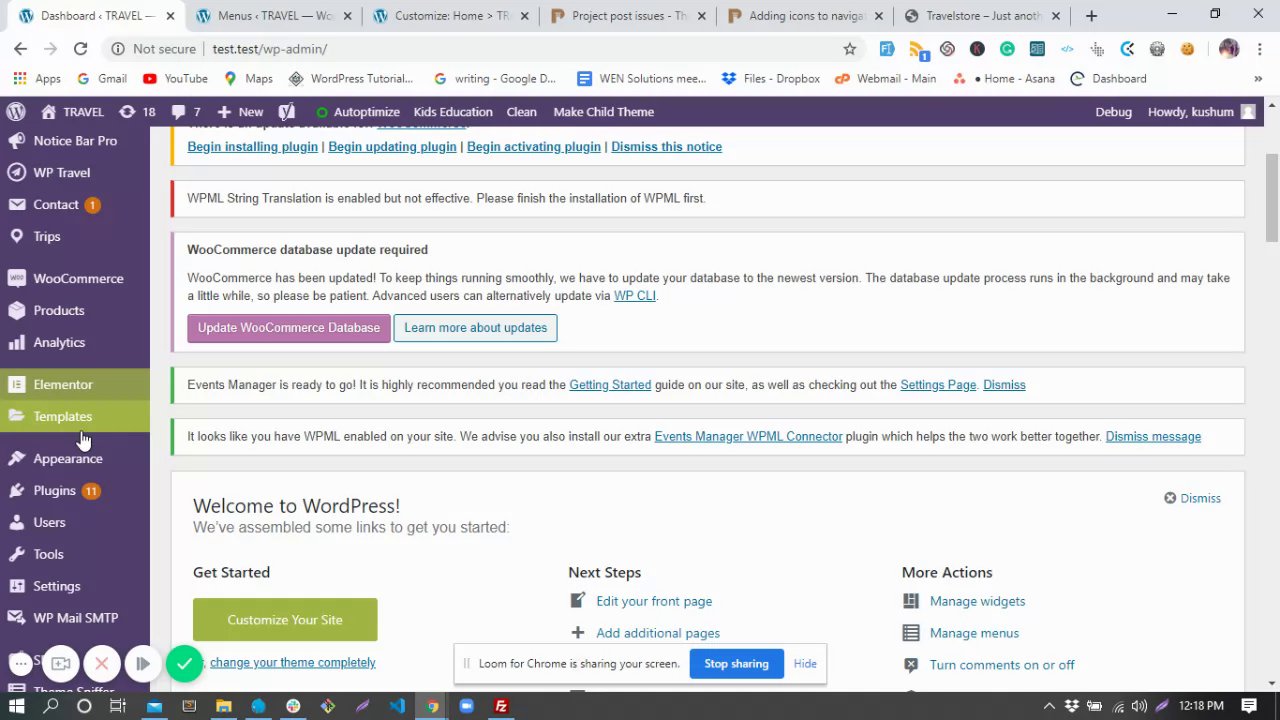This screenshot has height=720, width=1280.
Task: Click the Appearance paintbrush icon
Action: pos(16,458)
